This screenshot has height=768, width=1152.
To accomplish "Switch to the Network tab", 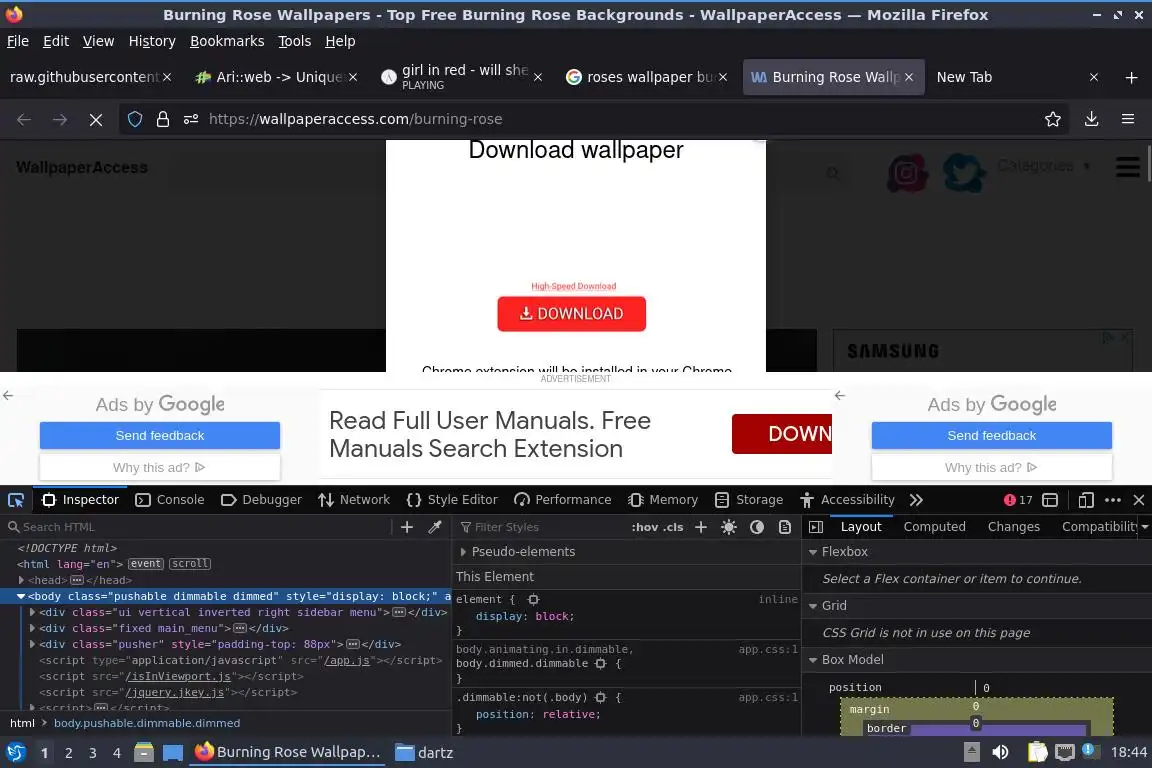I will click(354, 500).
